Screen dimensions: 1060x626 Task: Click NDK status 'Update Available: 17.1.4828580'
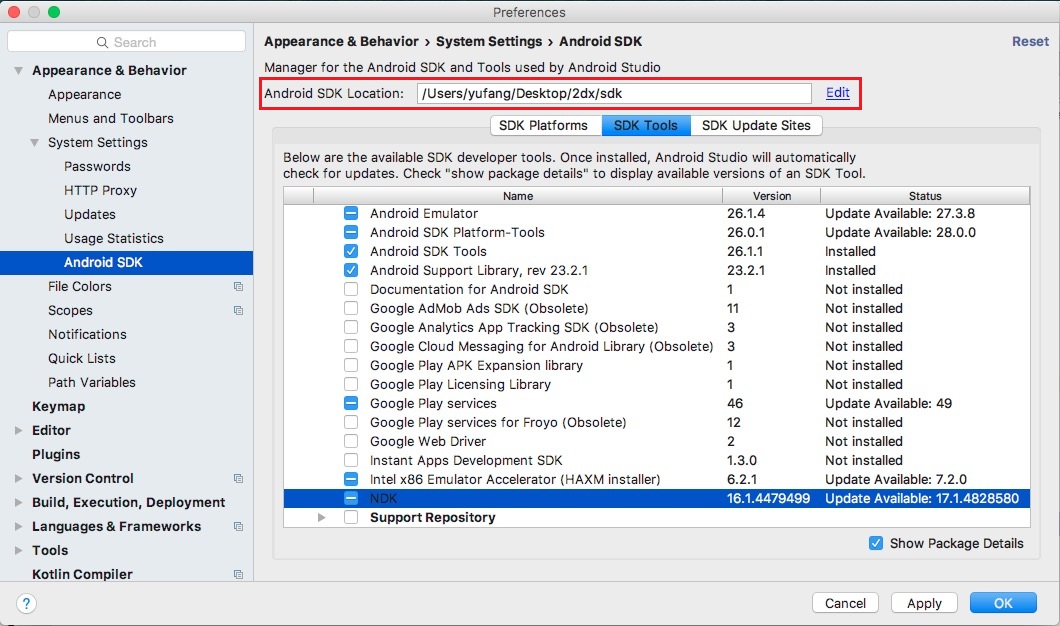(922, 498)
